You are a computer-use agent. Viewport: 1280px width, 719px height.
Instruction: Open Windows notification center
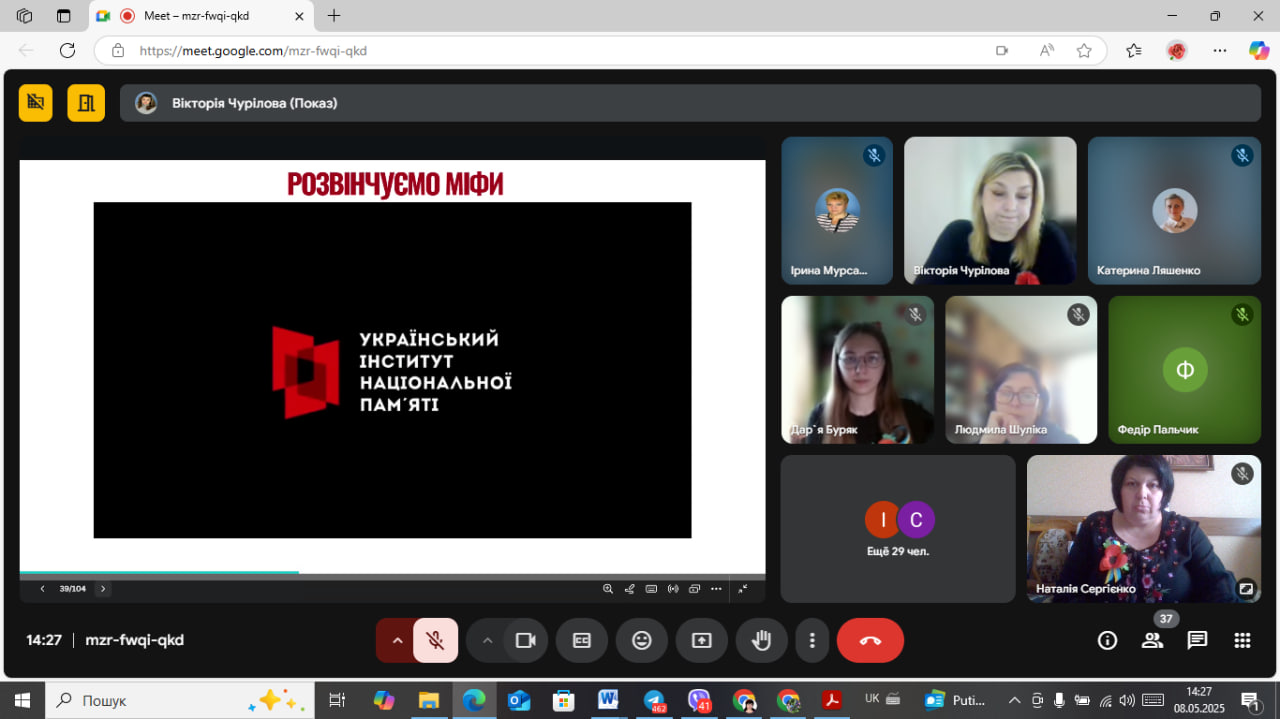click(x=1250, y=700)
